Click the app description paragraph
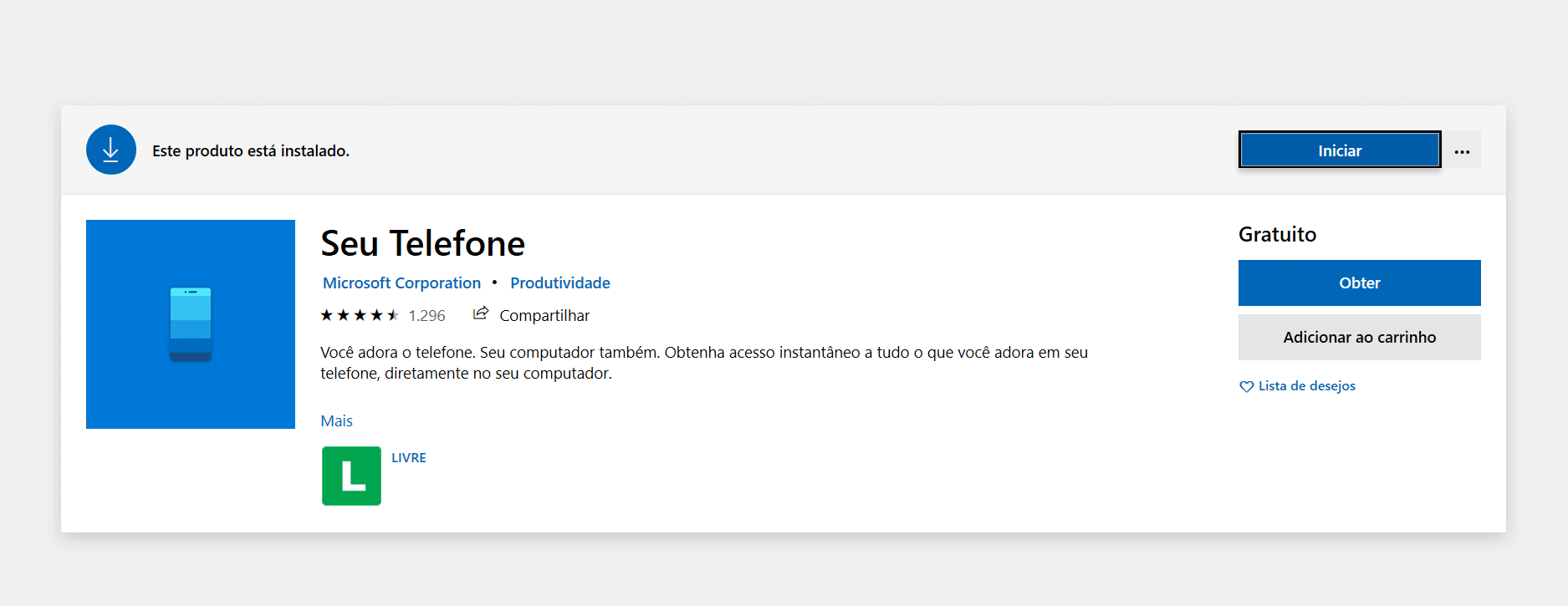 (704, 363)
